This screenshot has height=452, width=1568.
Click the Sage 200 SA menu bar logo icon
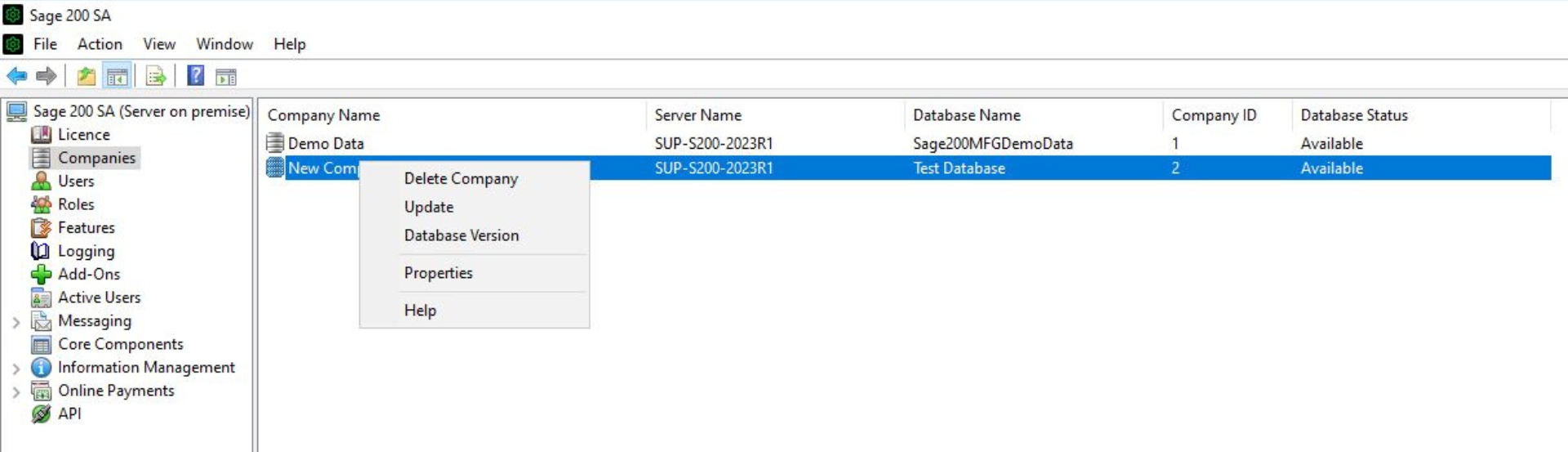(13, 43)
